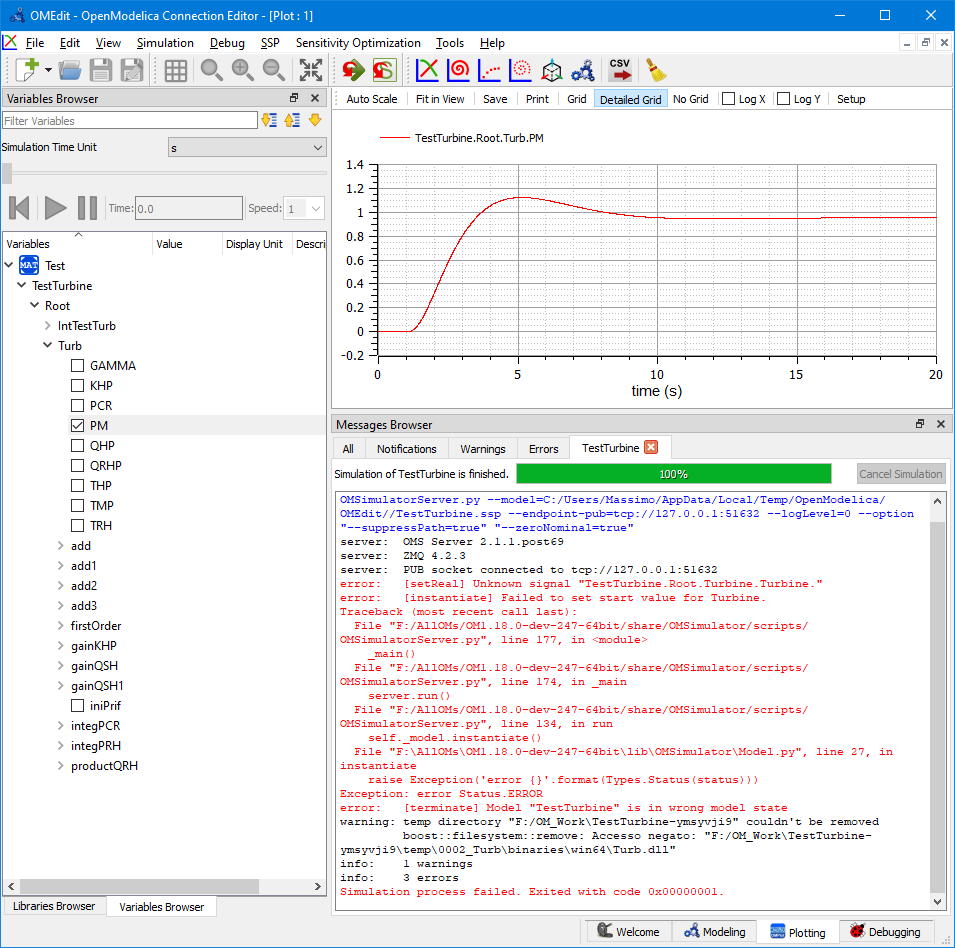
Task: Open the Simulation menu
Action: click(x=165, y=43)
